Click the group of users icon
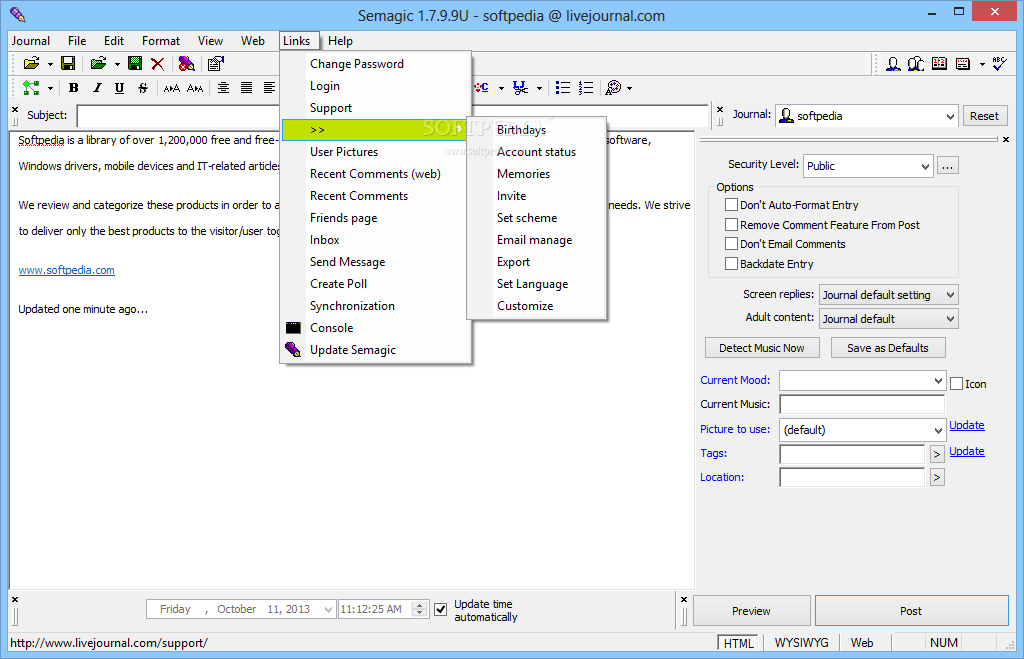 click(x=916, y=63)
